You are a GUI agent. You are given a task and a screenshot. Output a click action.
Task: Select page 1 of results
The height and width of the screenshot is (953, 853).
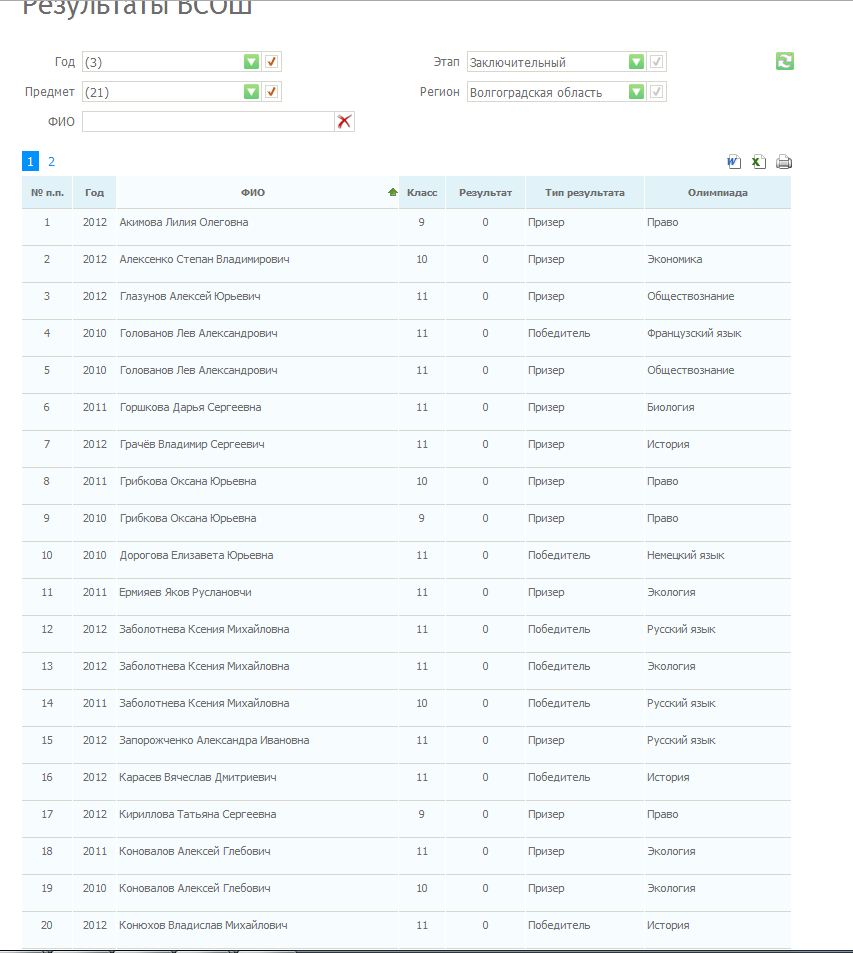coord(30,162)
